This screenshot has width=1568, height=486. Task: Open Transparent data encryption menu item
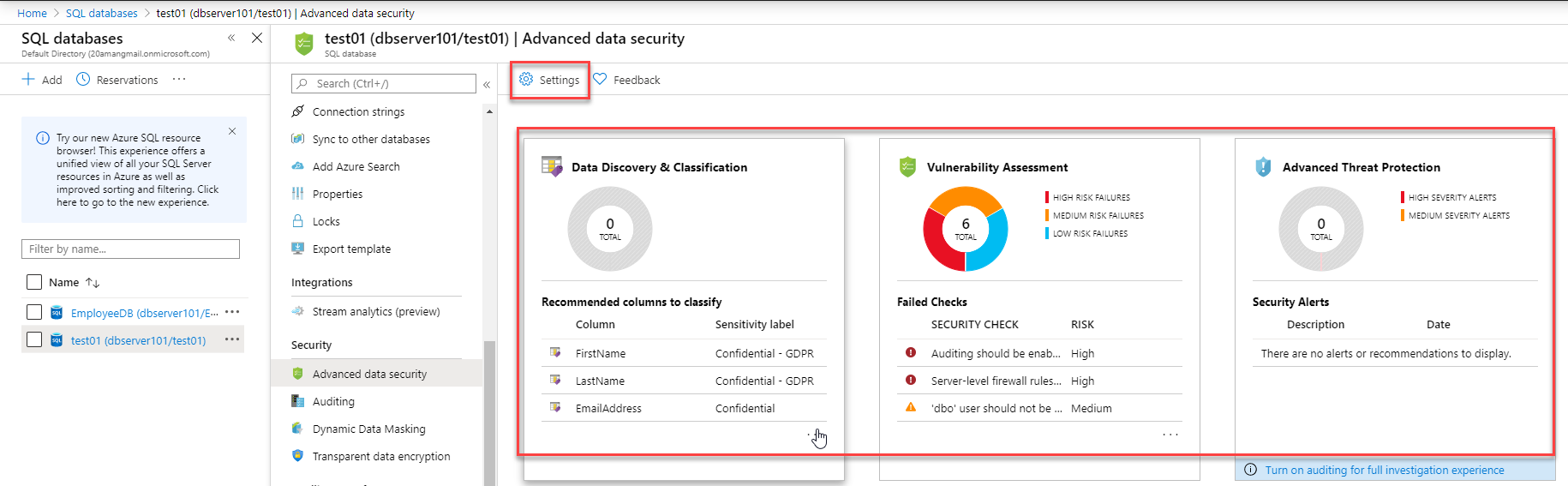pyautogui.click(x=381, y=456)
